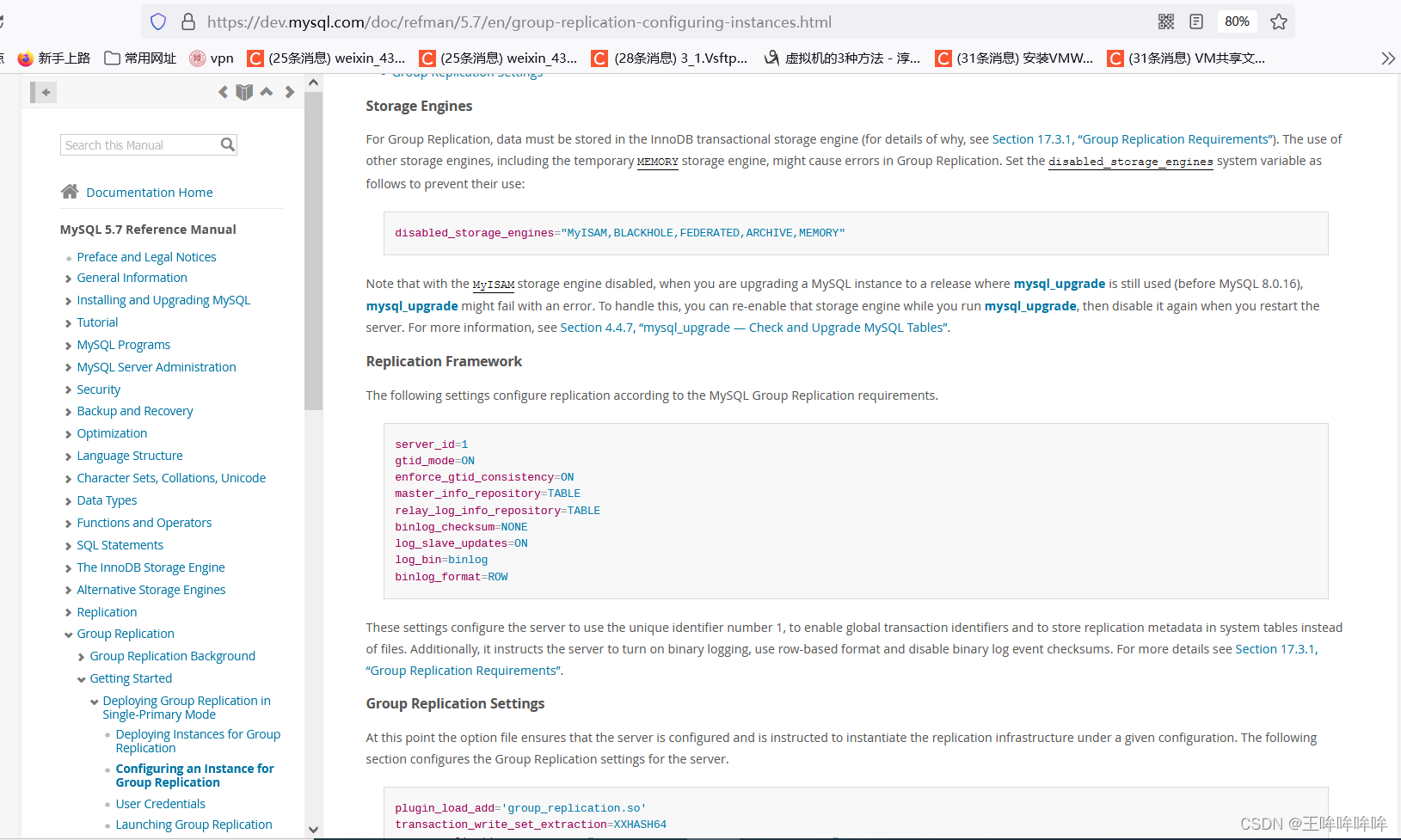Image resolution: width=1401 pixels, height=840 pixels.
Task: Expand Installing and Upgrading MySQL
Action: [68, 301]
